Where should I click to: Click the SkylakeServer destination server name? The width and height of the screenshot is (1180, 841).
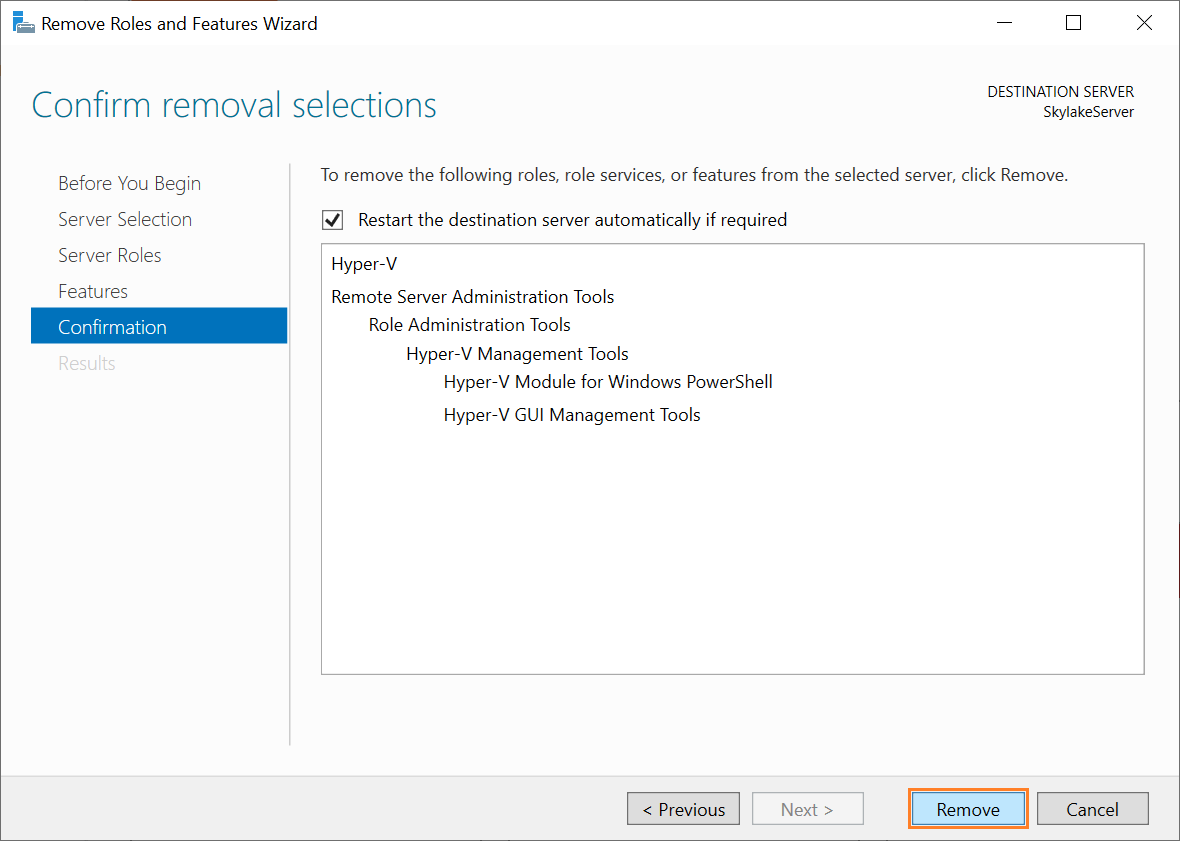(x=1088, y=112)
